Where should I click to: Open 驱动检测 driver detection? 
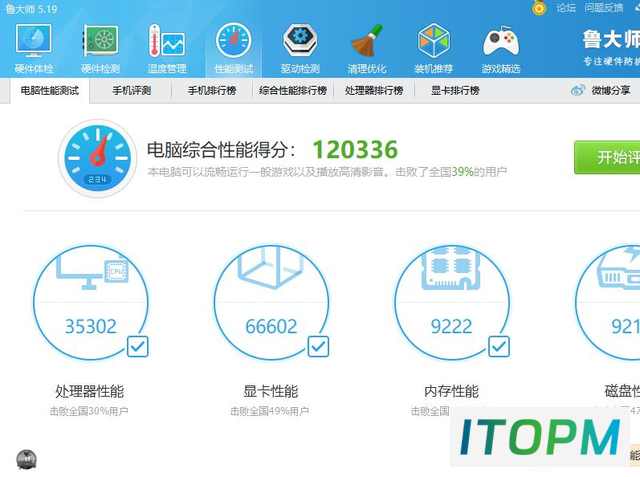pos(300,49)
